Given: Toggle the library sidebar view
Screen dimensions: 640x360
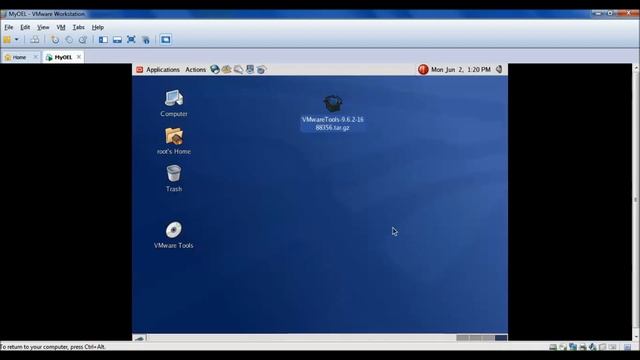Looking at the screenshot, I should [x=103, y=40].
